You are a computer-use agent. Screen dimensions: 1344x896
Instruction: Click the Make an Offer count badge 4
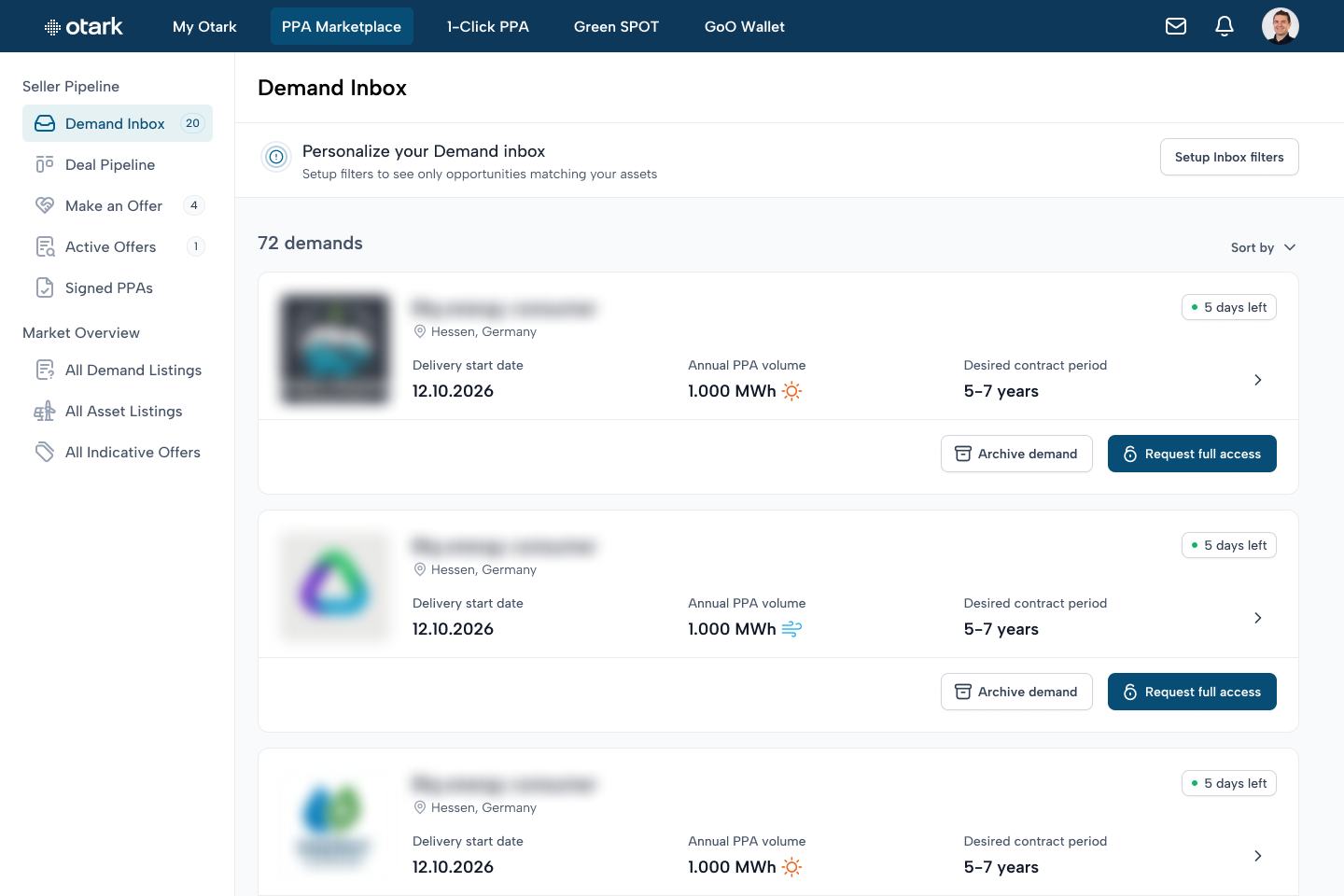tap(194, 205)
